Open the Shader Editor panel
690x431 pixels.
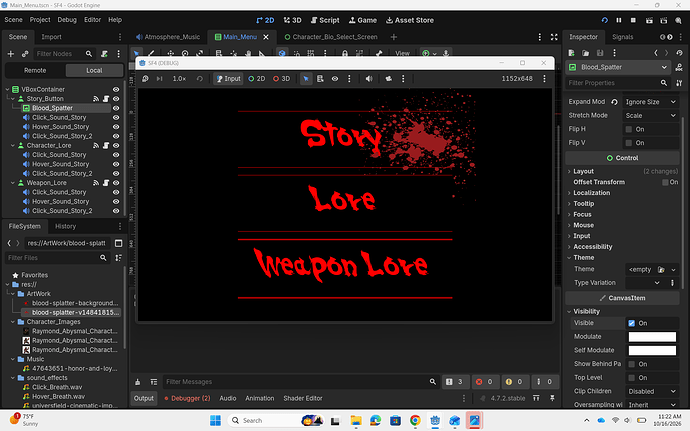tap(303, 398)
